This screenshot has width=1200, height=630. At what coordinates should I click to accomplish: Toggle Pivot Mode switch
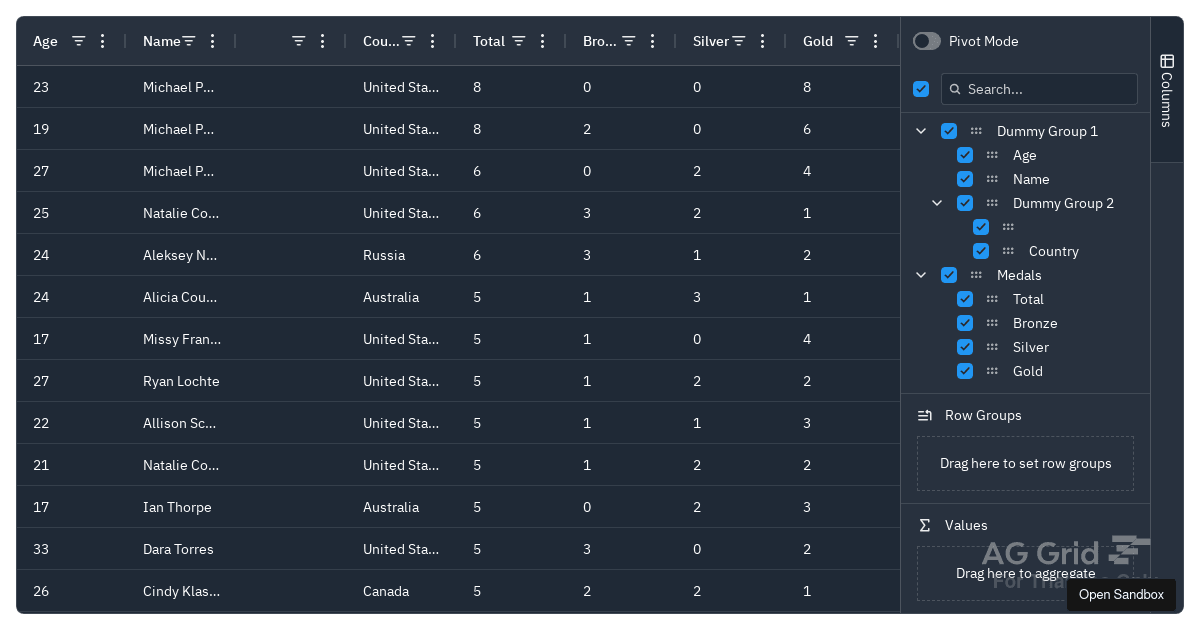click(x=927, y=41)
